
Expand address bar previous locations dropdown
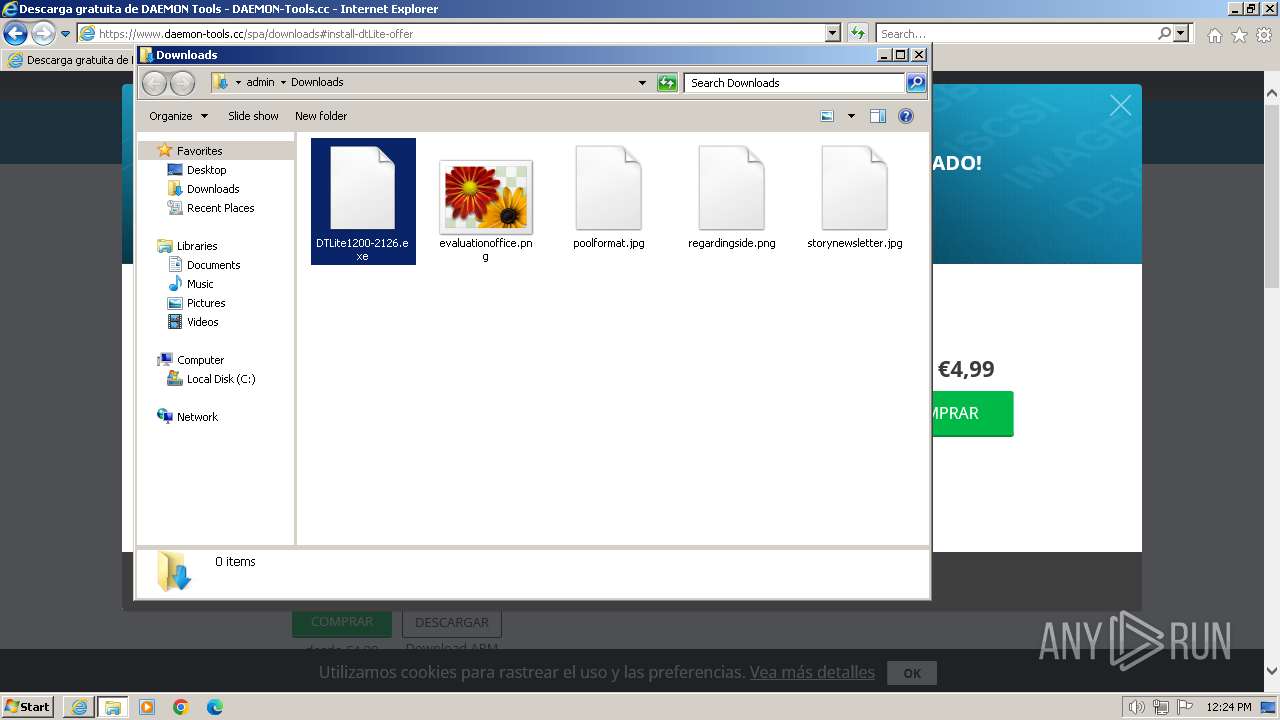[642, 83]
